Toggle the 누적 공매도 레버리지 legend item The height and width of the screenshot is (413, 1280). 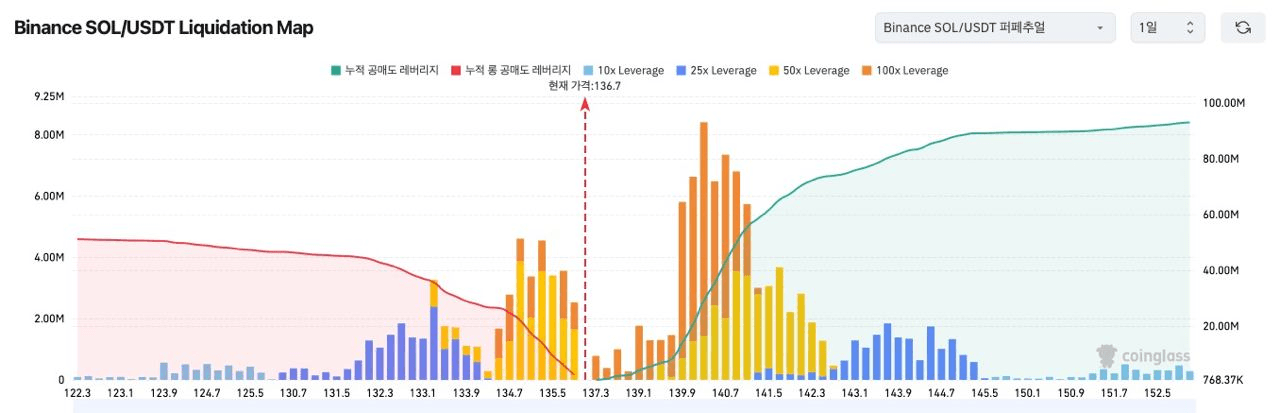click(x=385, y=70)
